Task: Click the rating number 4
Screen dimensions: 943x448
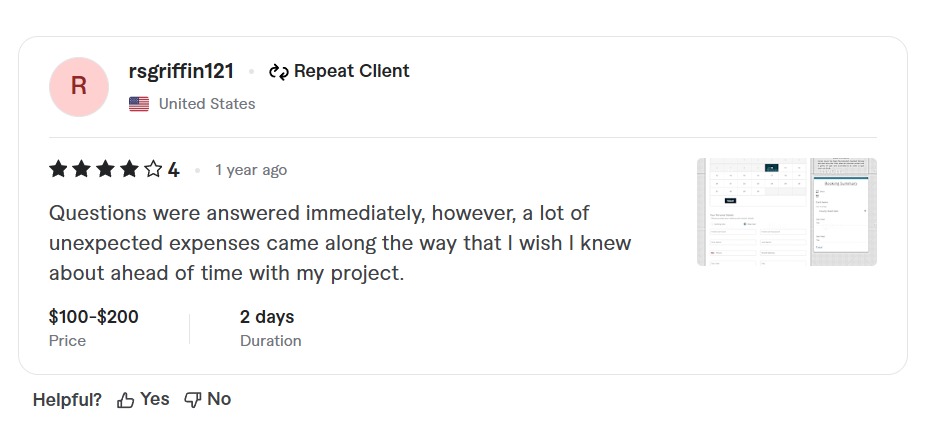Action: pos(173,170)
